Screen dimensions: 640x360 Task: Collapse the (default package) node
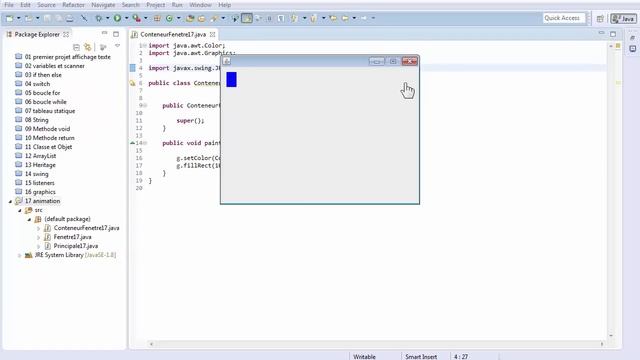[29, 219]
